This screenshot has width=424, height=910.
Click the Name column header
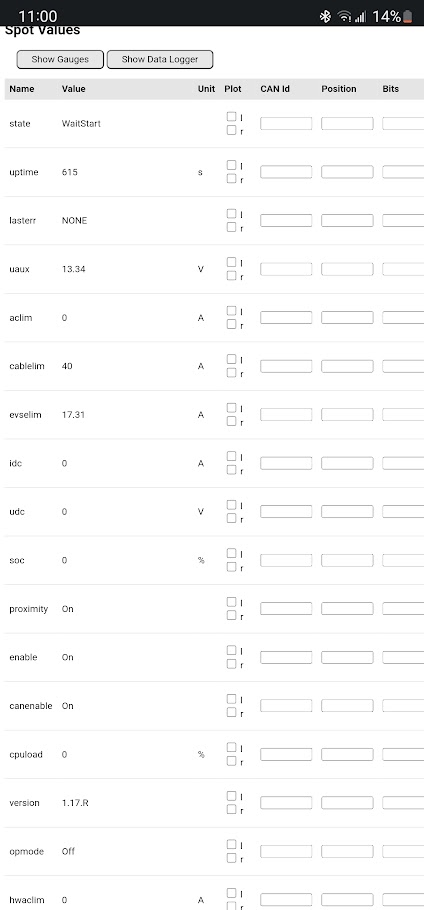tap(21, 89)
